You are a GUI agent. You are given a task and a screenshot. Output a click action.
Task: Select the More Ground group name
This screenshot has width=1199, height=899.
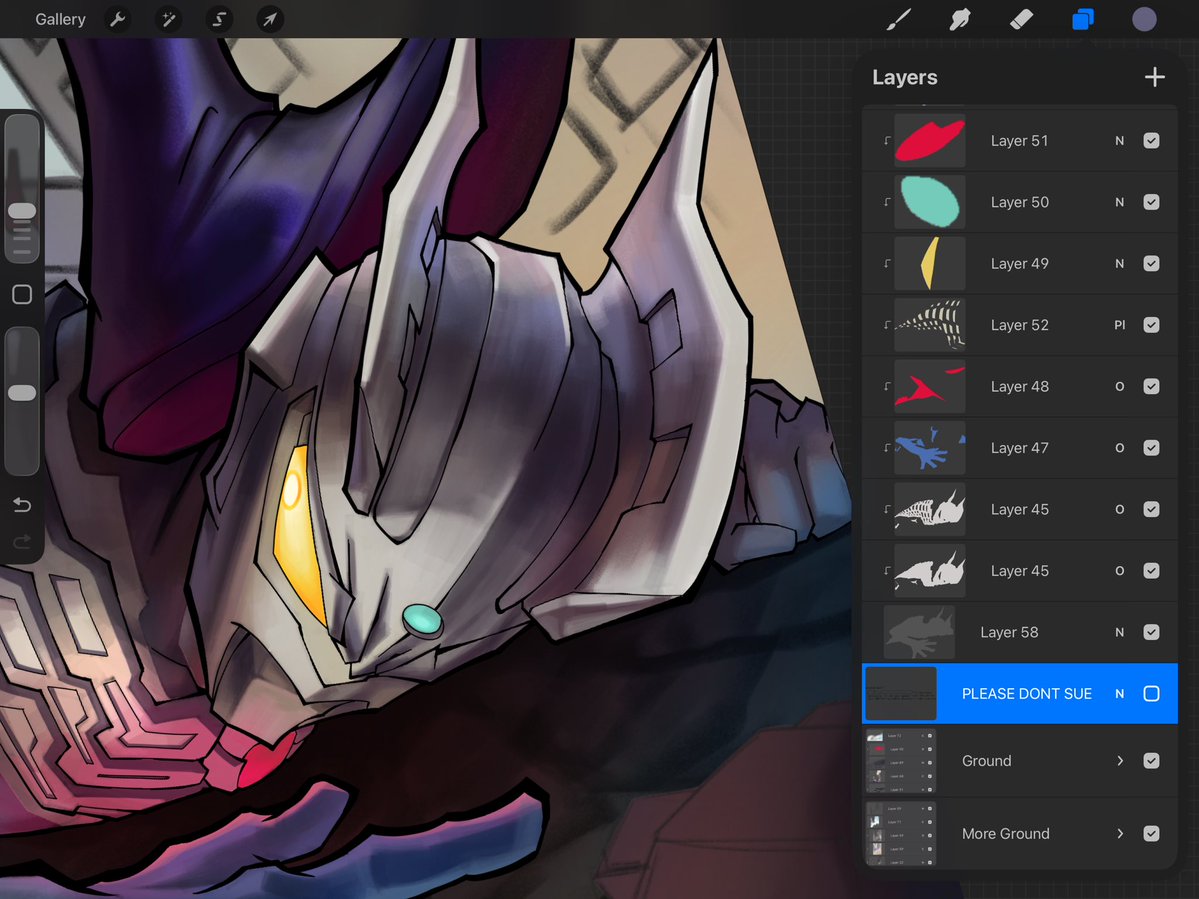[1006, 833]
